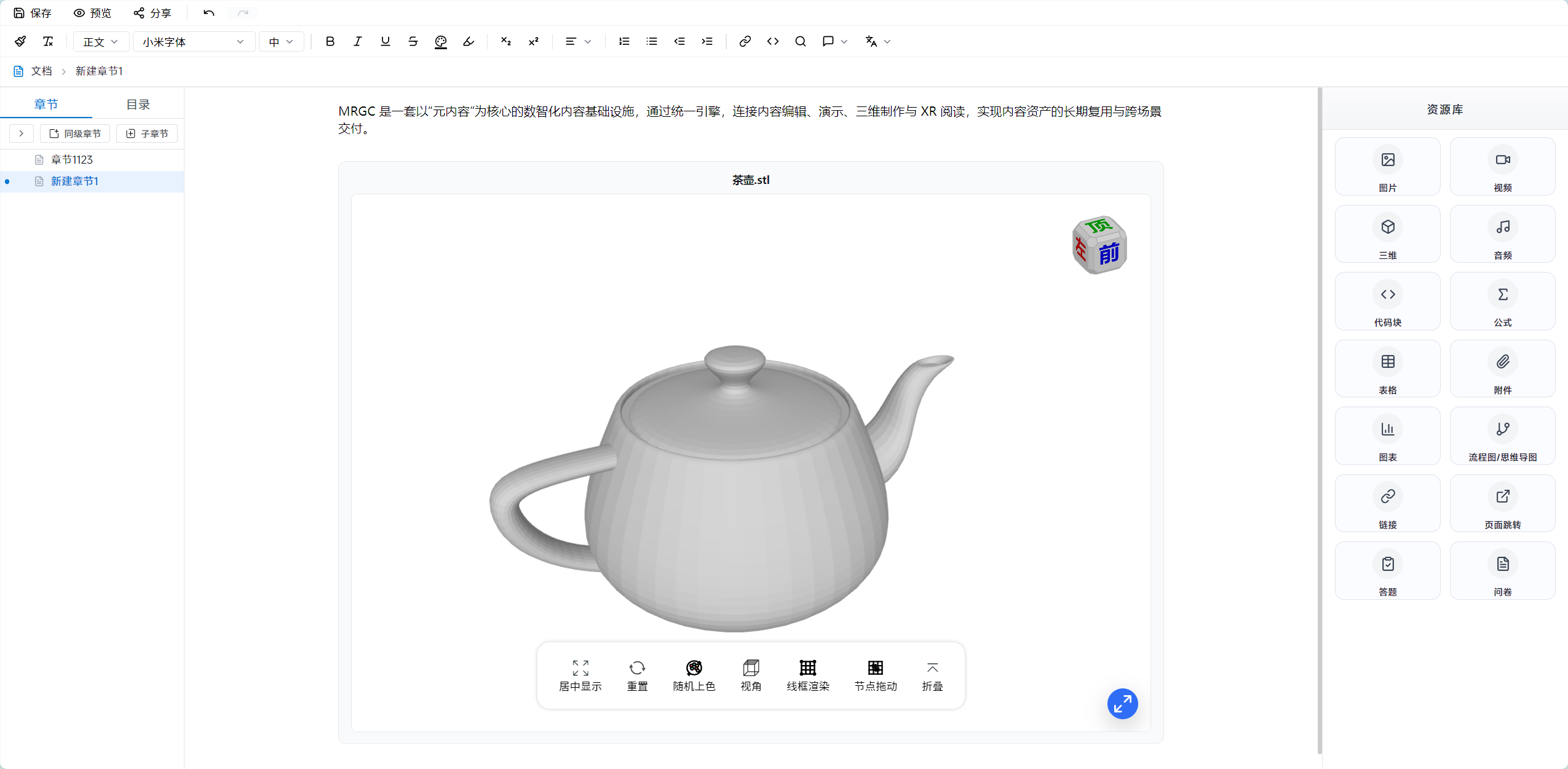Viewport: 1568px width, 769px height.
Task: Open the text color palette
Action: (x=440, y=41)
